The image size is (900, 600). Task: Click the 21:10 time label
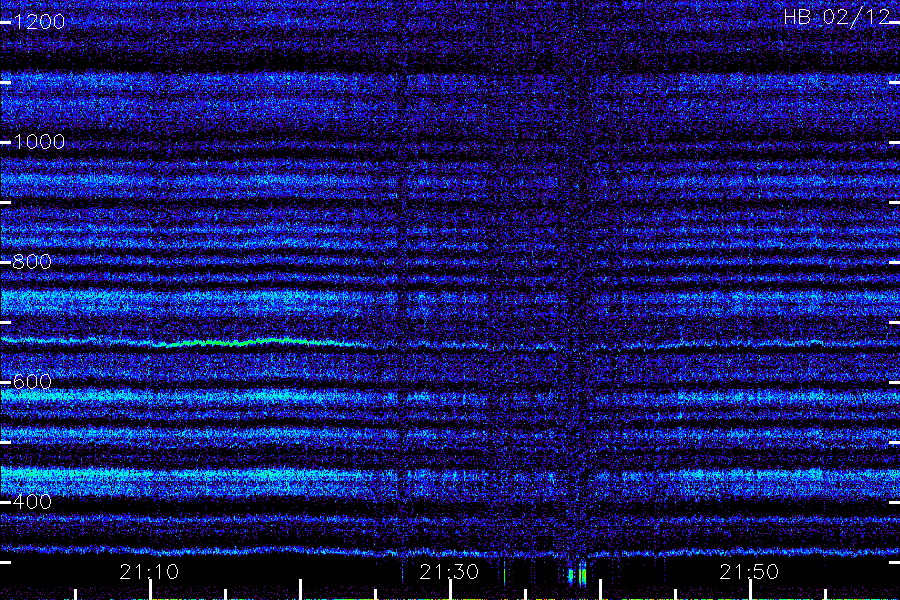[149, 572]
